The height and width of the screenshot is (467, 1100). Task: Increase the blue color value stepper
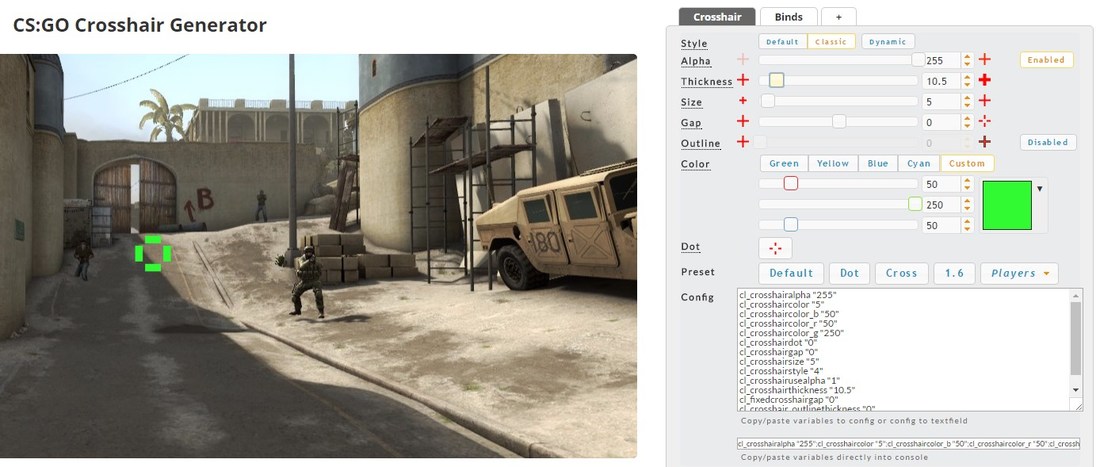pos(967,222)
